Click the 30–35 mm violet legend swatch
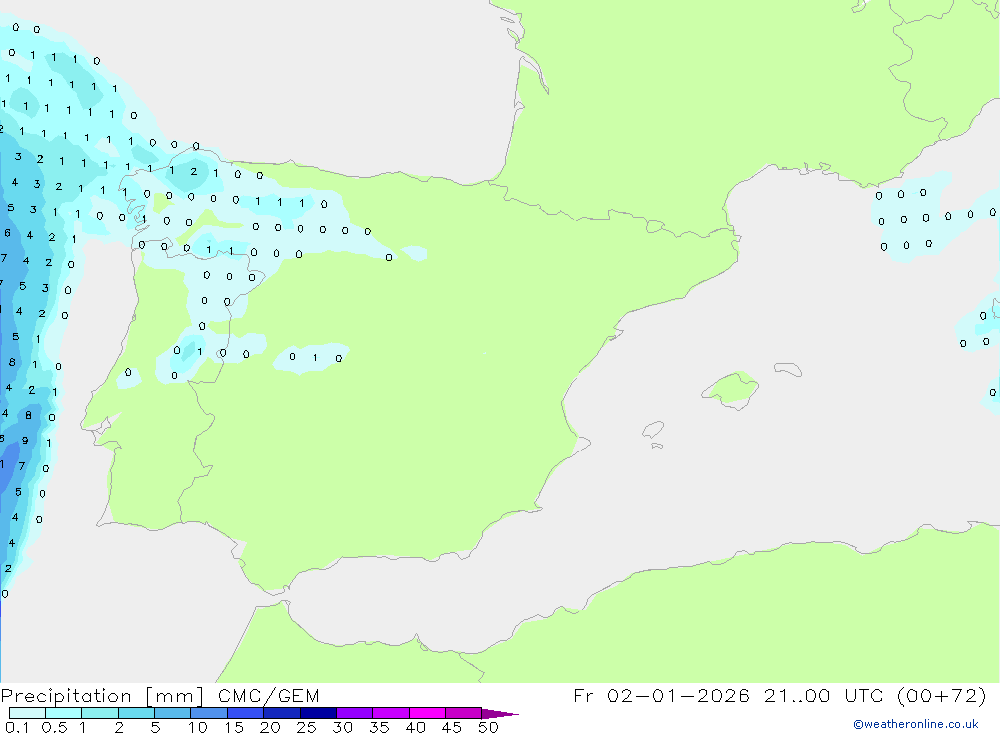1000x733 pixels. [354, 713]
